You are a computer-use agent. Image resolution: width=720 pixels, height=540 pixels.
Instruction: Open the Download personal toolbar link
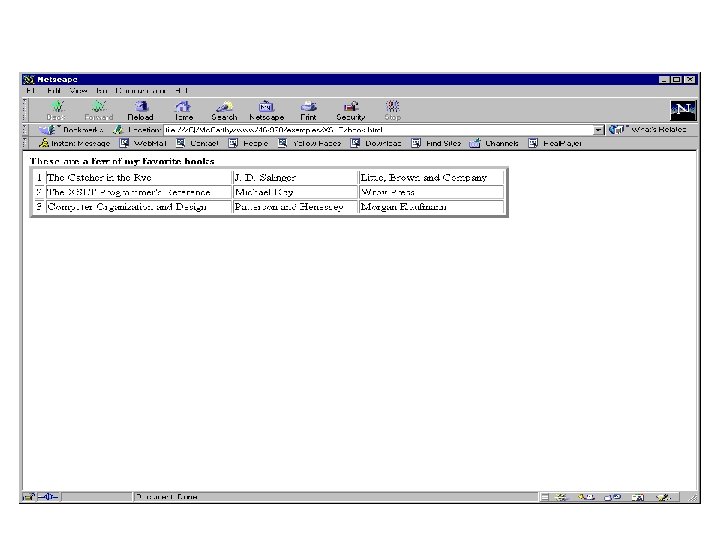click(376, 143)
